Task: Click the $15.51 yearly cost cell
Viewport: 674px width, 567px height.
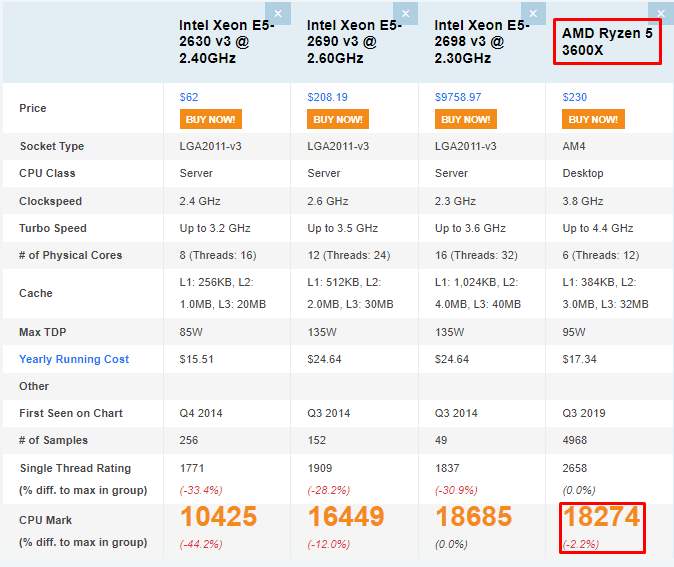Action: (196, 359)
